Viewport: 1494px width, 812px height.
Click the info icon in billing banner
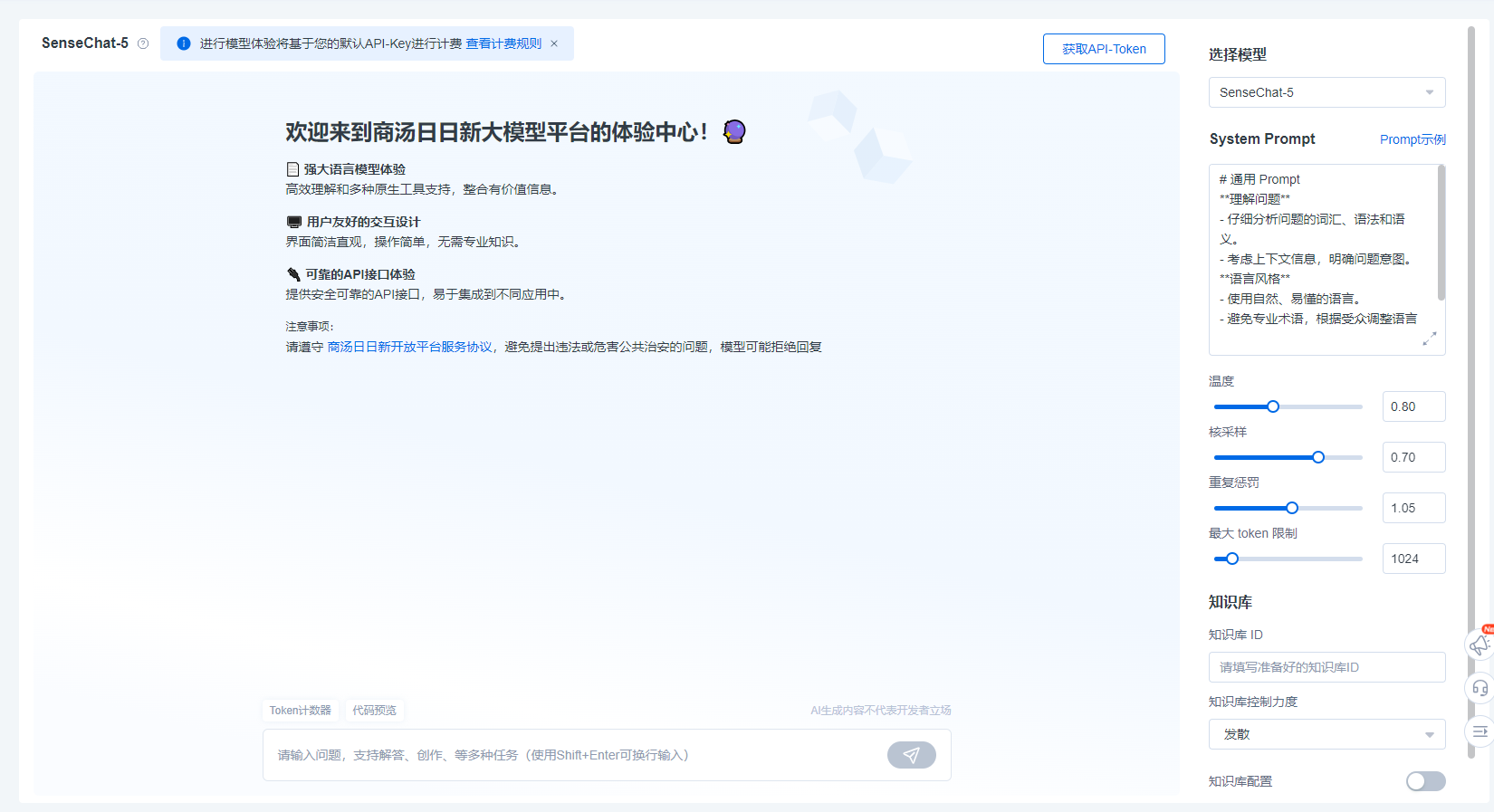[184, 43]
